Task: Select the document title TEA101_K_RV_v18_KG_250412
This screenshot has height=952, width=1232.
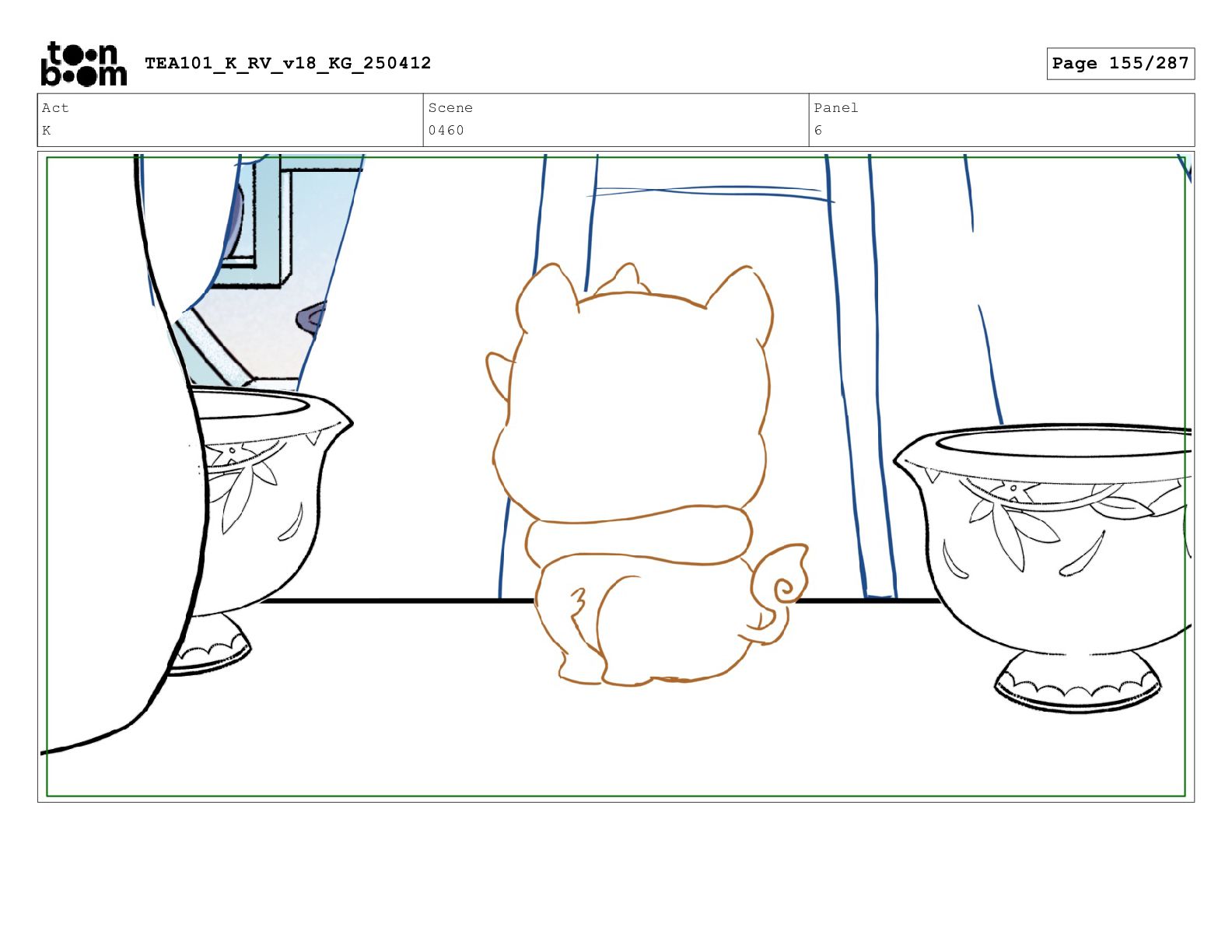Action: pos(288,63)
